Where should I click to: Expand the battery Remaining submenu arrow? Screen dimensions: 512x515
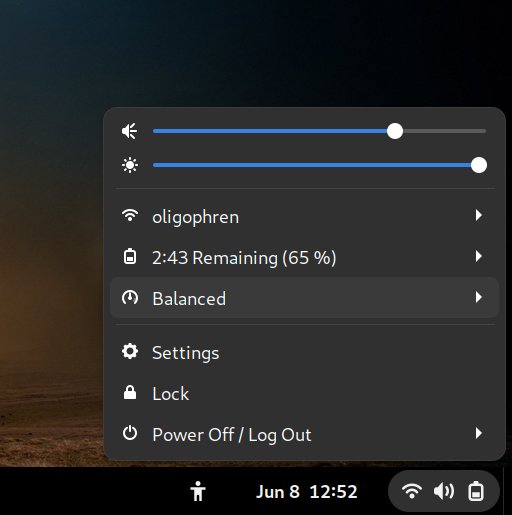pyautogui.click(x=479, y=256)
